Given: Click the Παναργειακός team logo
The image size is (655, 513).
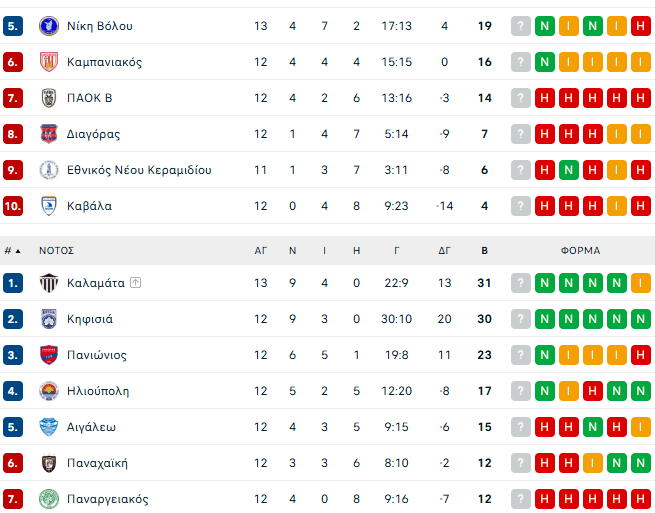Looking at the screenshot, I should (x=48, y=499).
